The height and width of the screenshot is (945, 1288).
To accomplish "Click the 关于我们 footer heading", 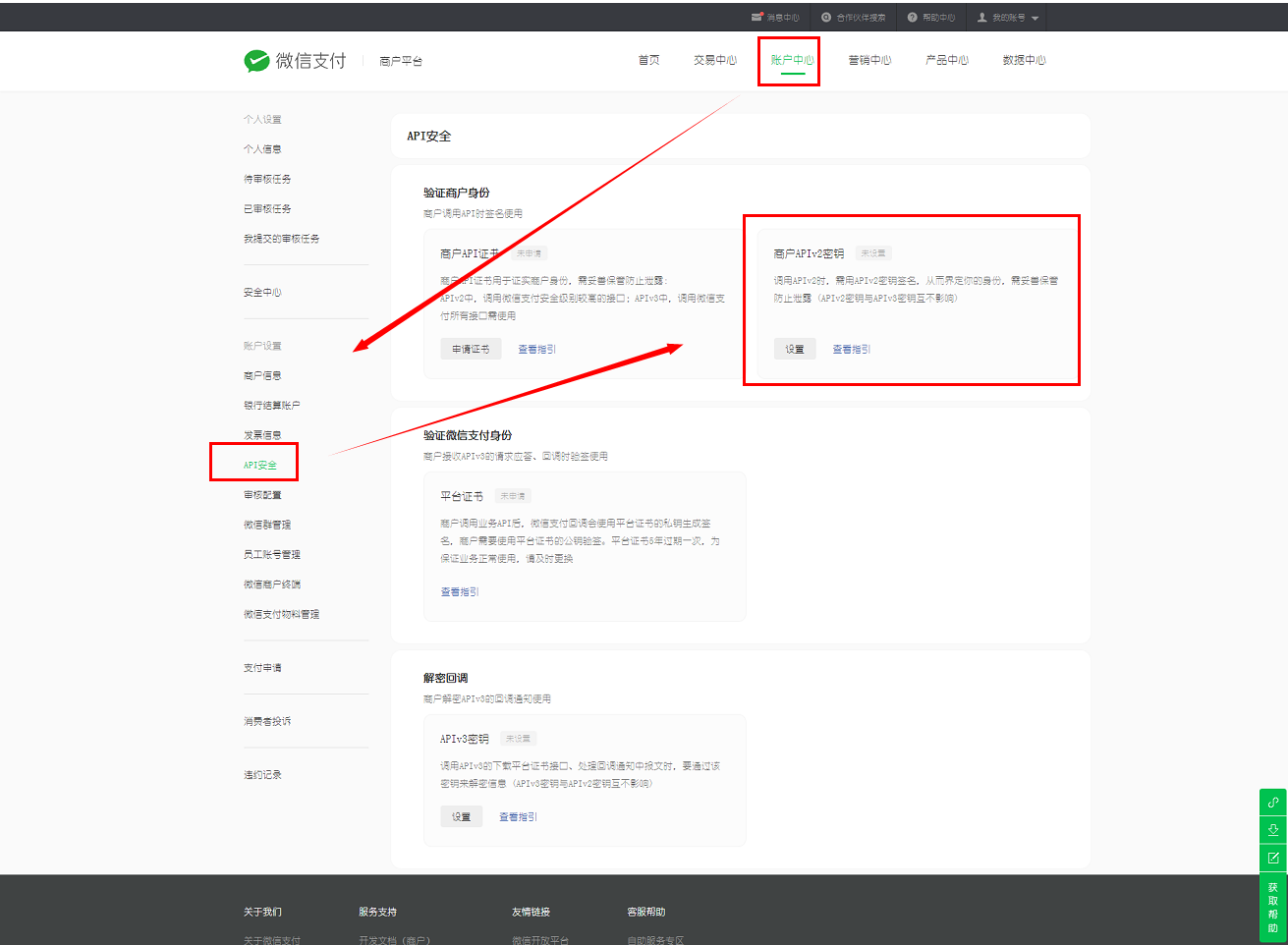I will coord(262,912).
